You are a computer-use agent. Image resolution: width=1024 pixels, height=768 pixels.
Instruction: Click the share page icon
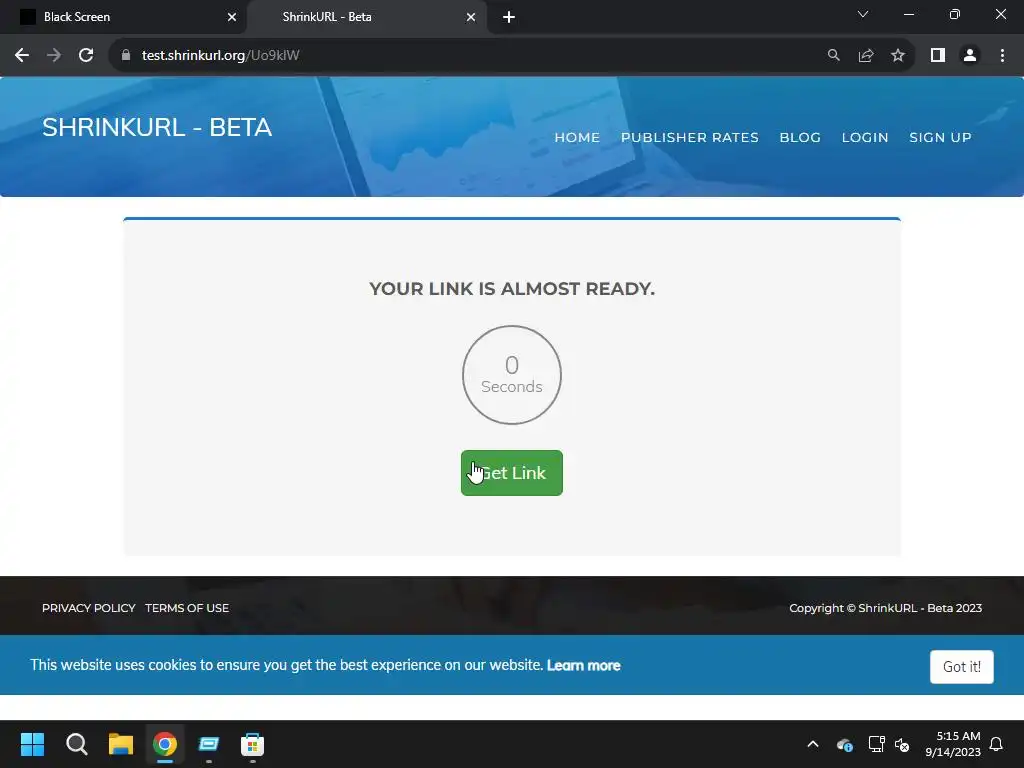866,56
